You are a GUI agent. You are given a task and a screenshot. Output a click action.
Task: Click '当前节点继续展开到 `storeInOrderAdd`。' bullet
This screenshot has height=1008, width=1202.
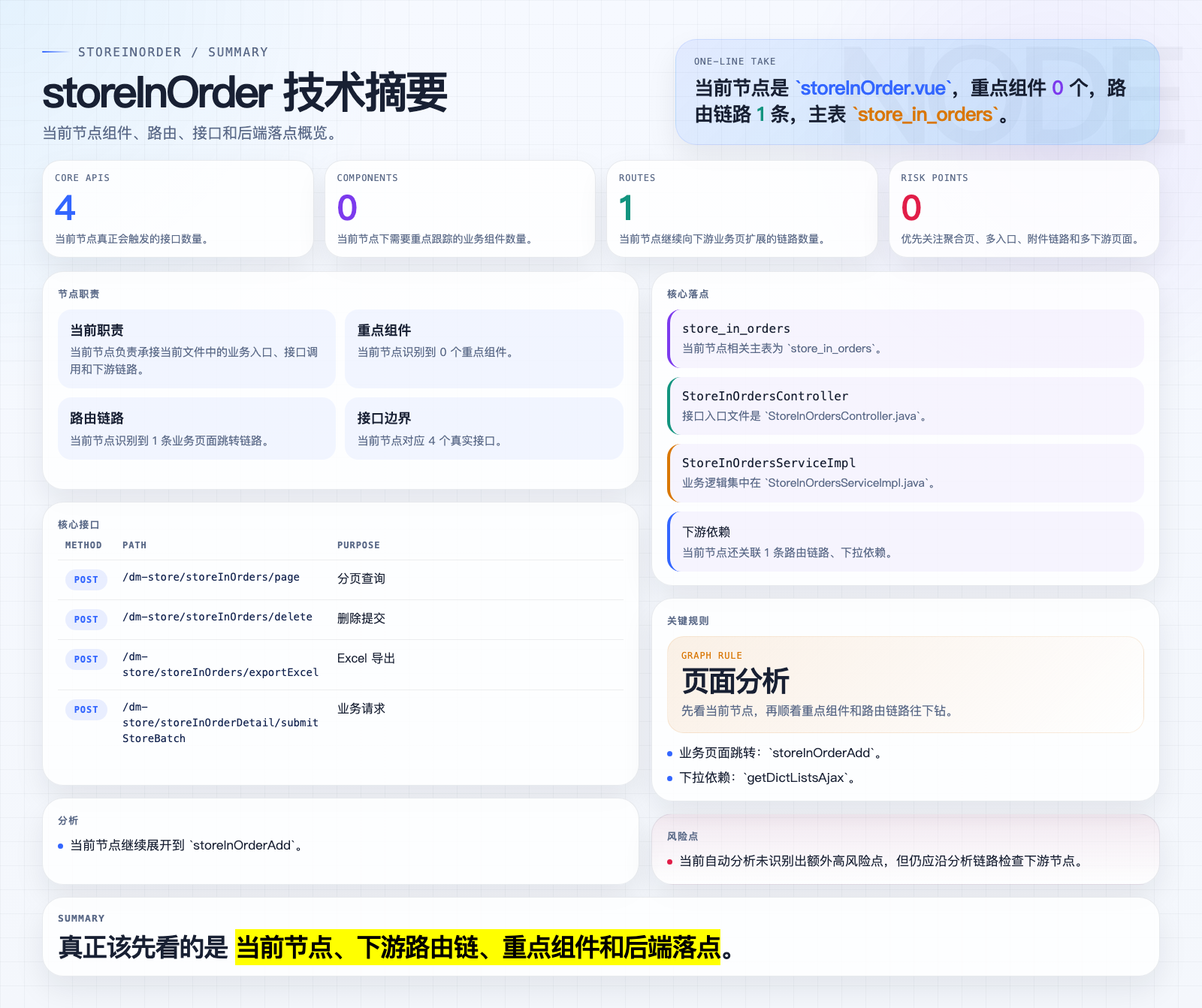186,845
